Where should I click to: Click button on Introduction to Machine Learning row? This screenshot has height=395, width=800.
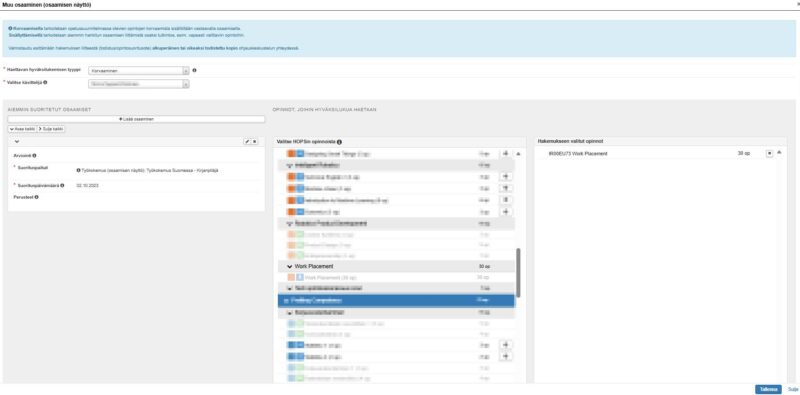click(x=505, y=200)
